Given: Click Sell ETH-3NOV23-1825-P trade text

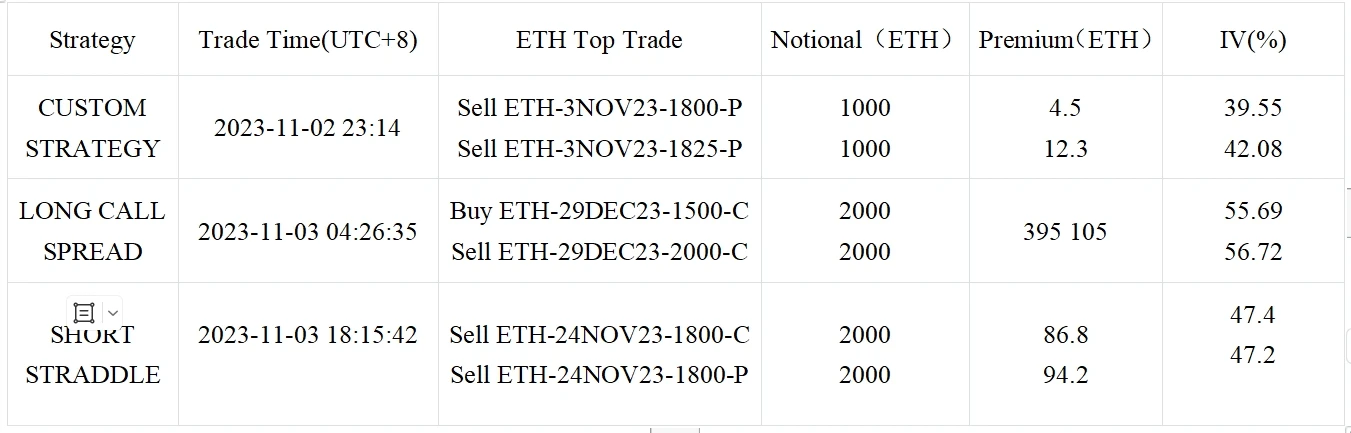Looking at the screenshot, I should (600, 149).
